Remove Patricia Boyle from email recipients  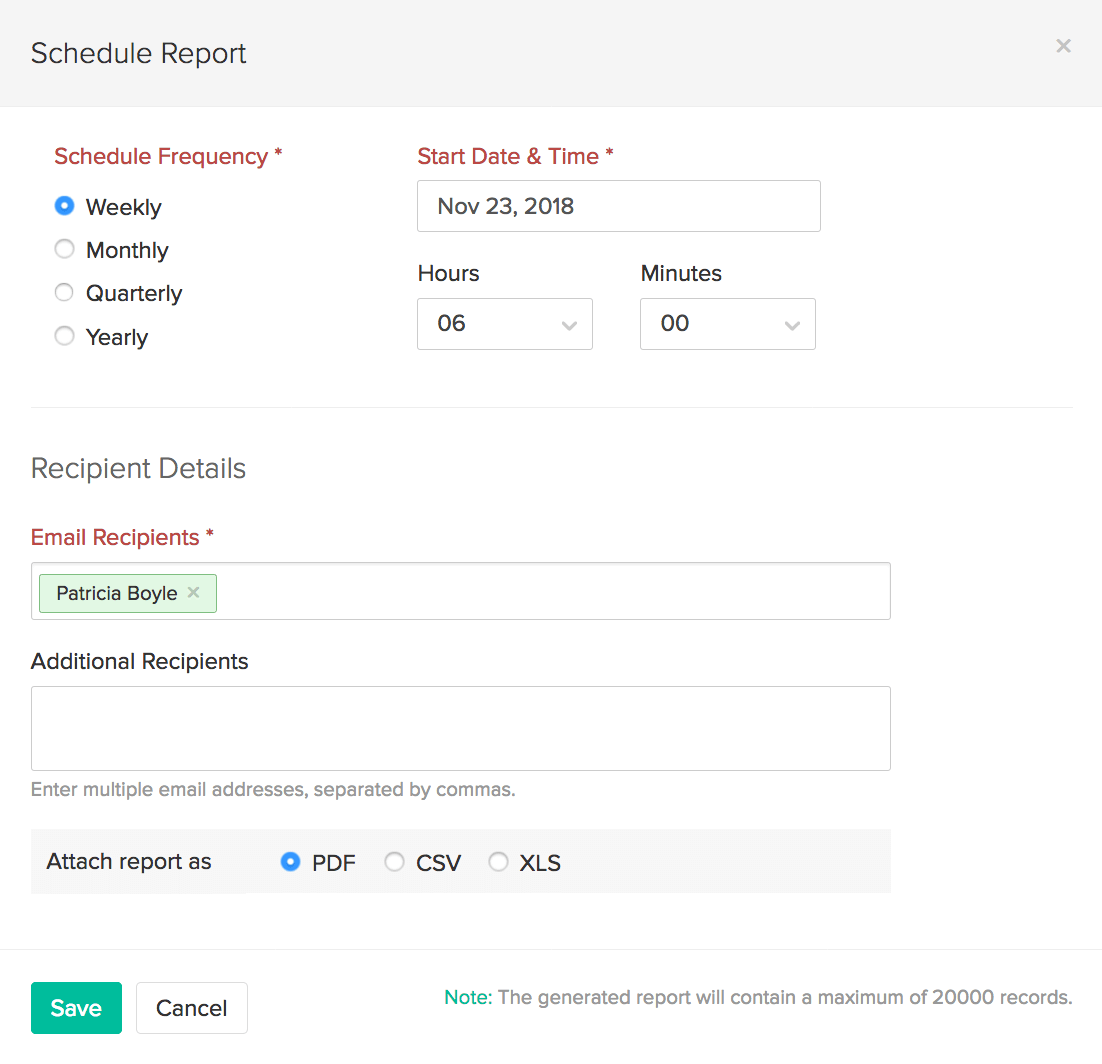pos(194,592)
